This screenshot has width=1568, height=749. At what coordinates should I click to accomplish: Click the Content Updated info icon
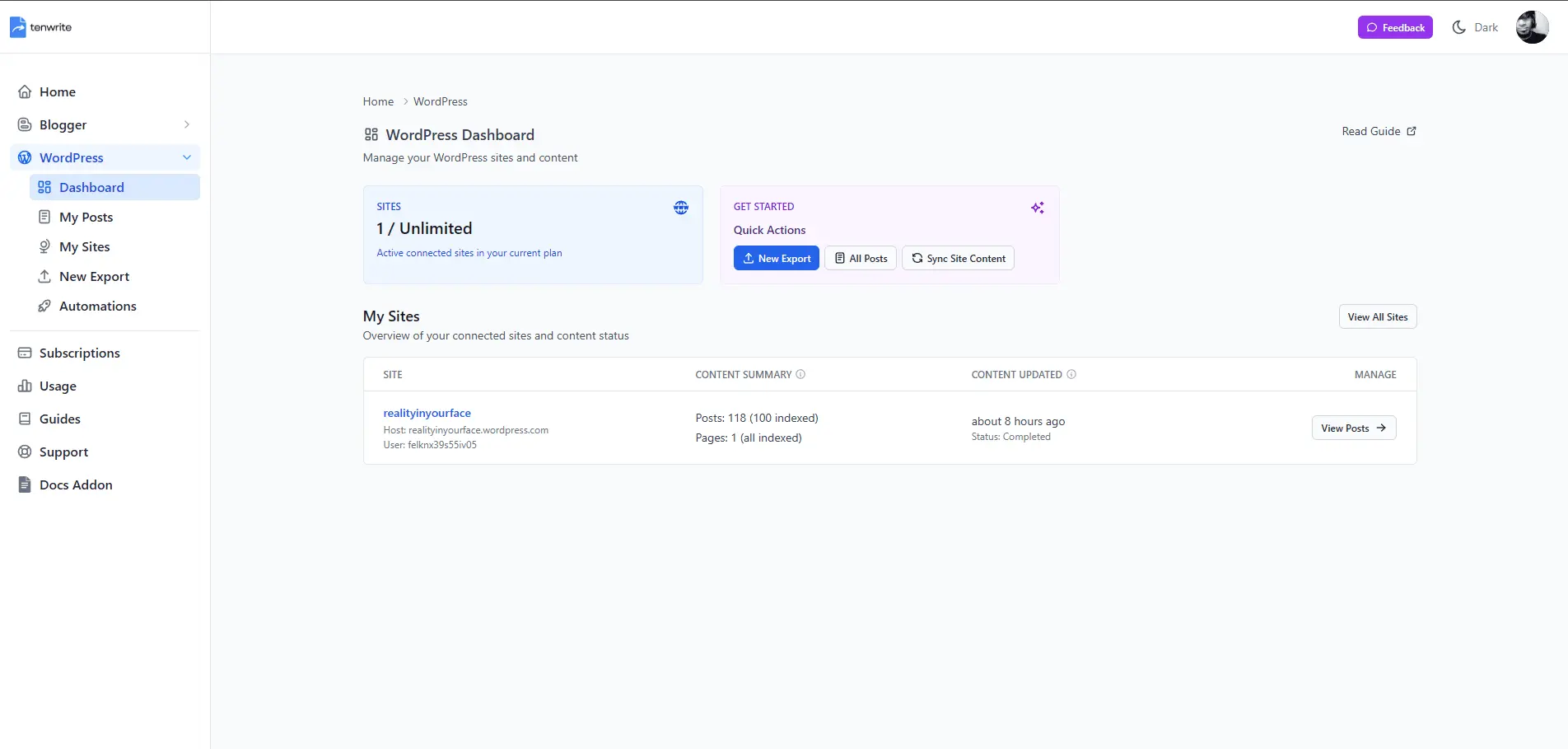[1071, 374]
